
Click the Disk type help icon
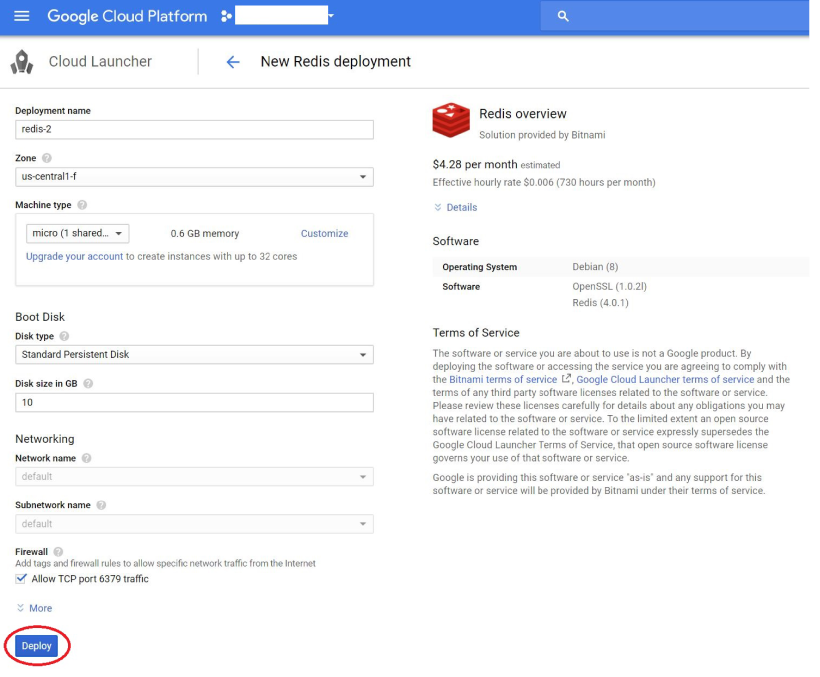(64, 336)
